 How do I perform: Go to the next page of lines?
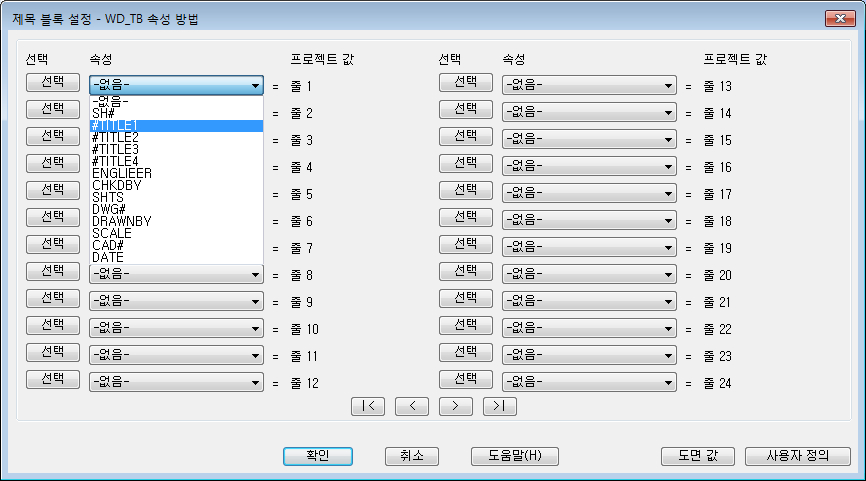456,406
